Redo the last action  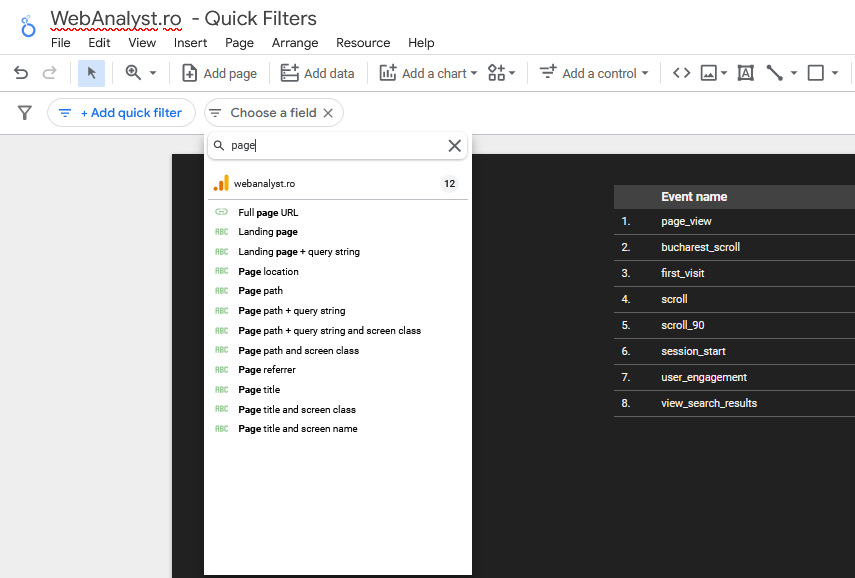[x=50, y=73]
